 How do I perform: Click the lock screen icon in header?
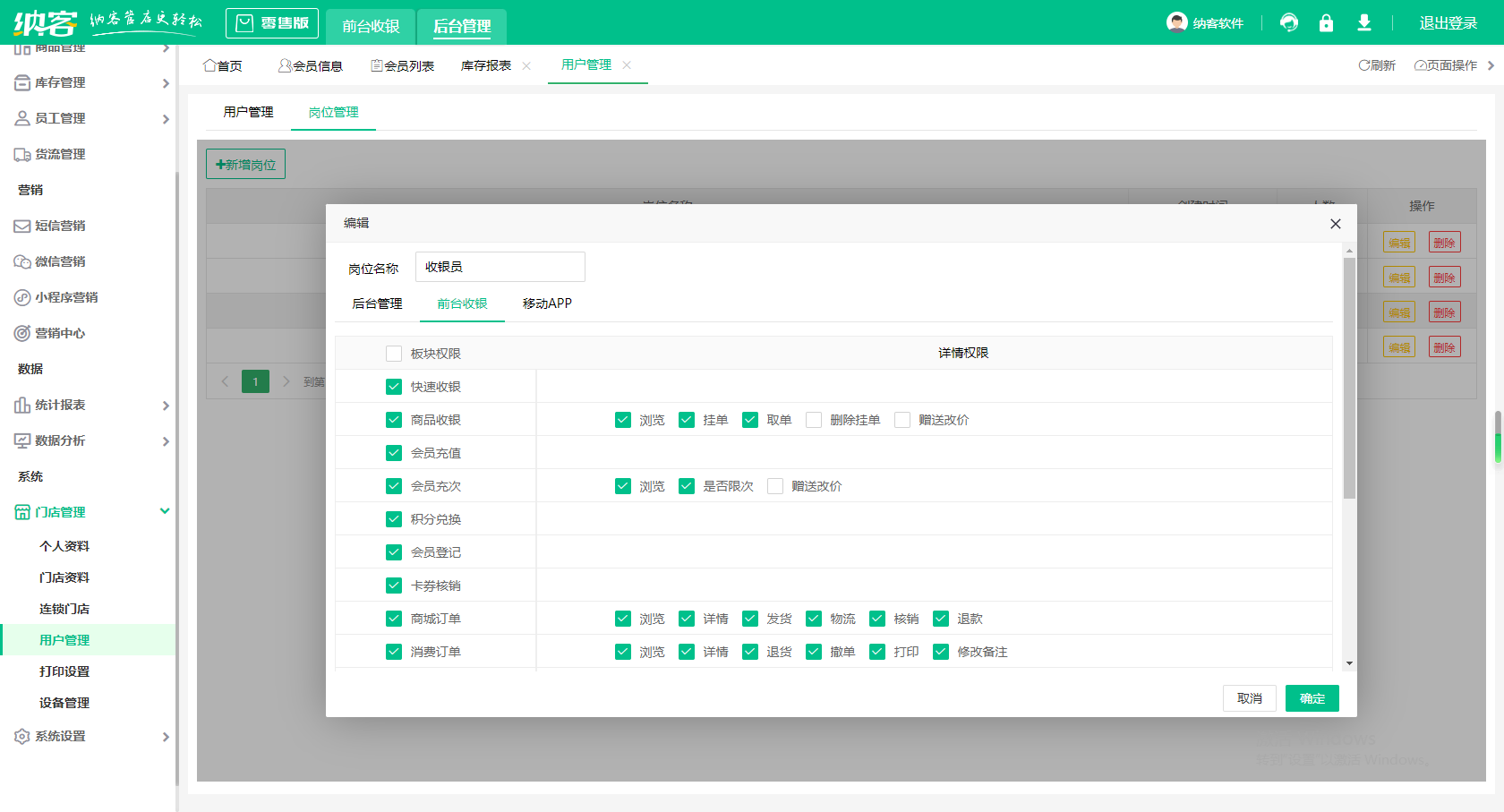tap(1326, 23)
